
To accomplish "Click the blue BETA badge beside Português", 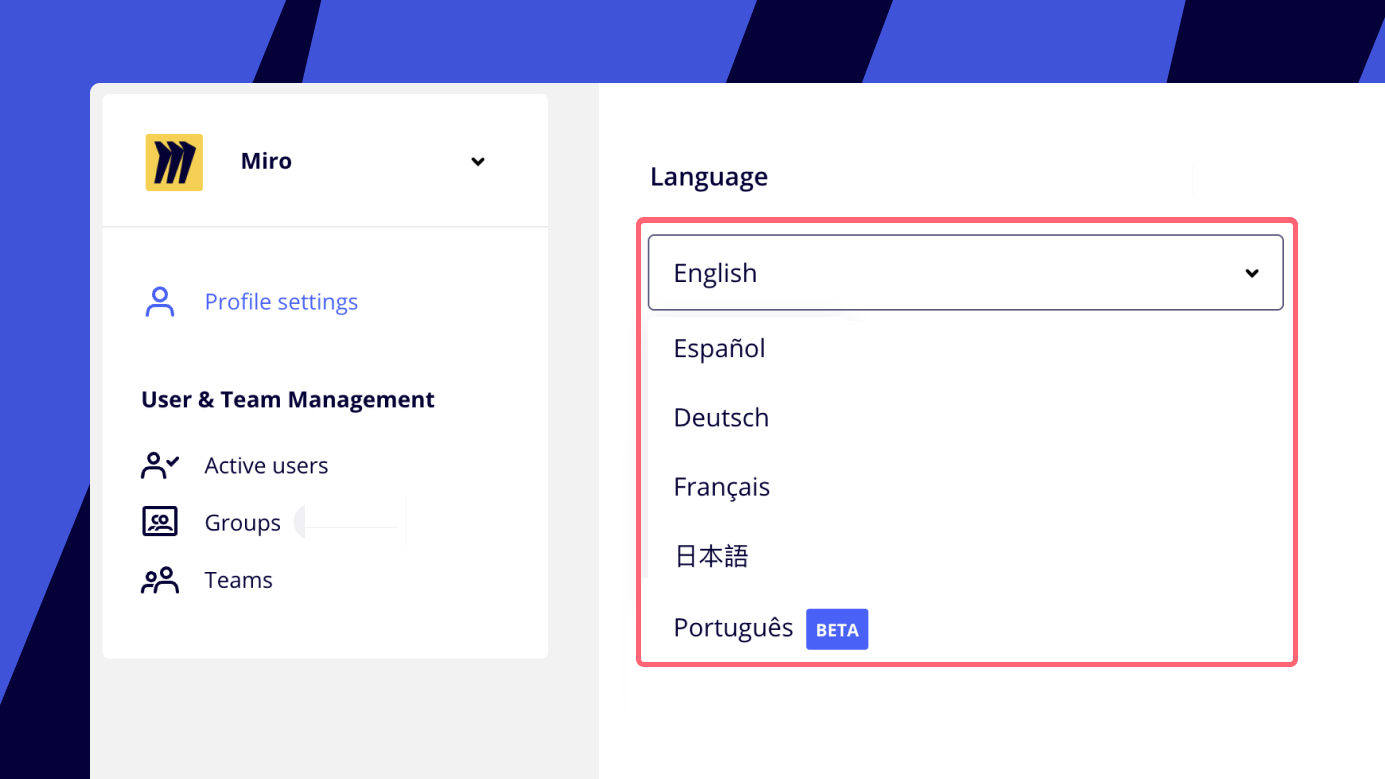I will (837, 629).
